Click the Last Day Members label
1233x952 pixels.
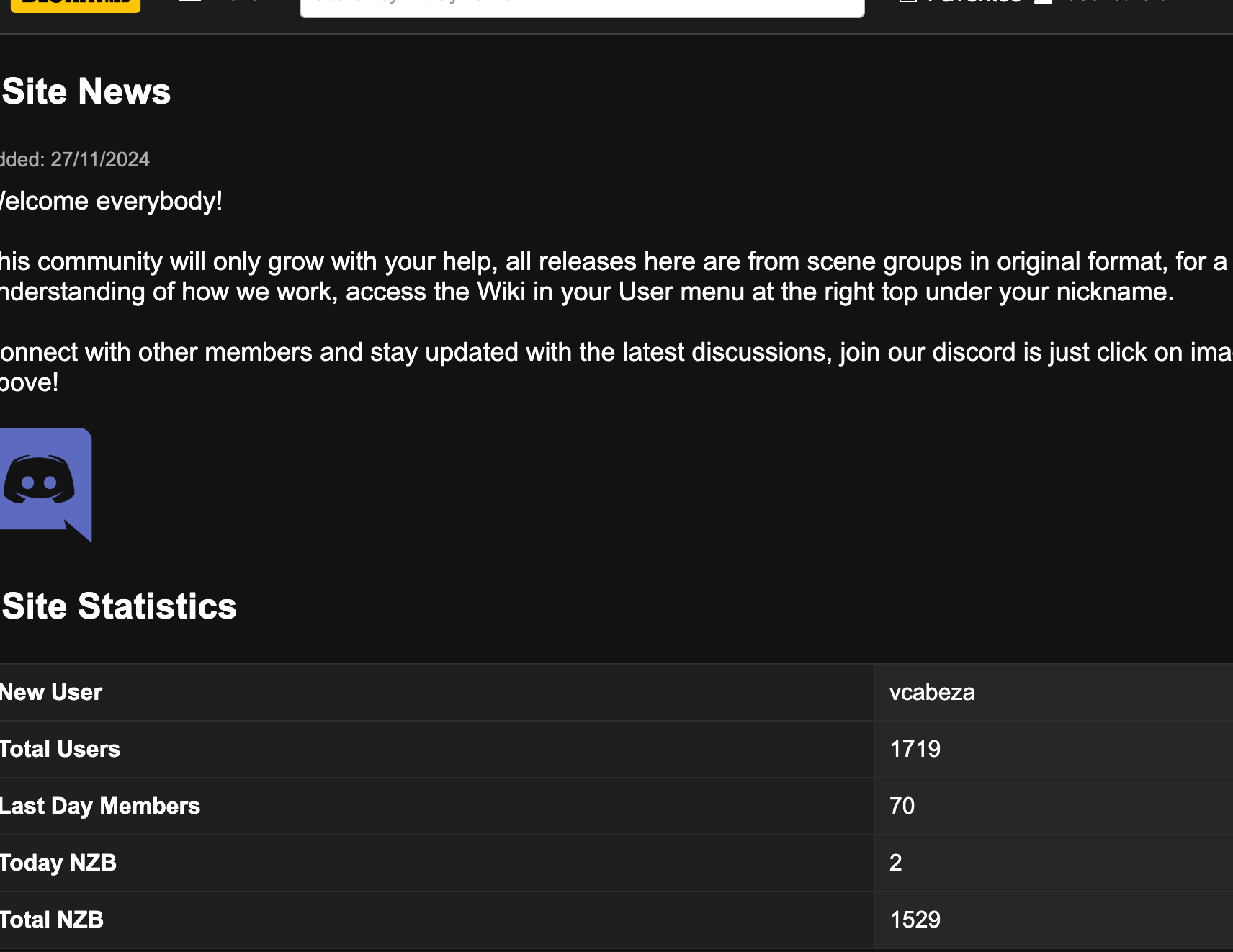[100, 806]
